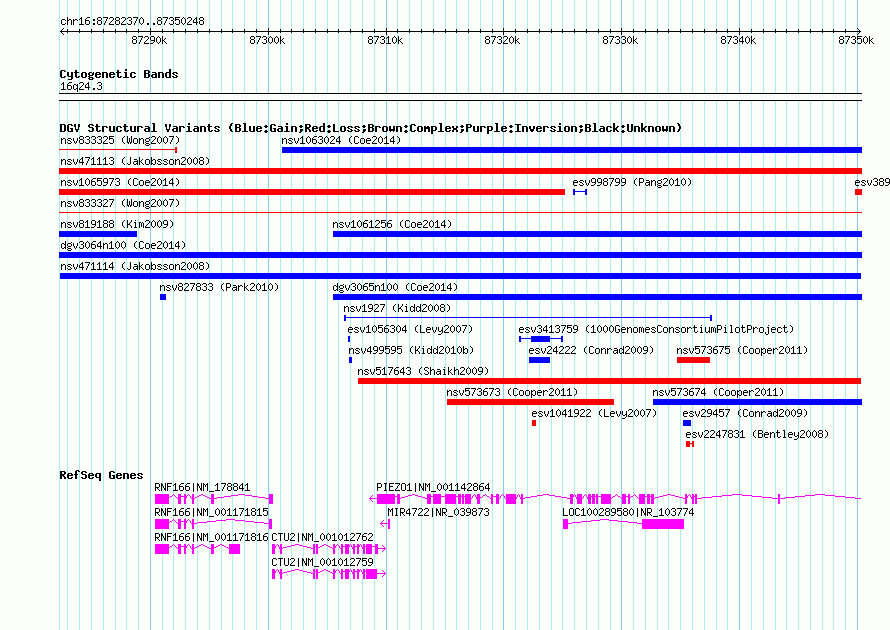
Task: Open nsv471113 (Jakobsson2008) variant label
Action: click(x=135, y=161)
